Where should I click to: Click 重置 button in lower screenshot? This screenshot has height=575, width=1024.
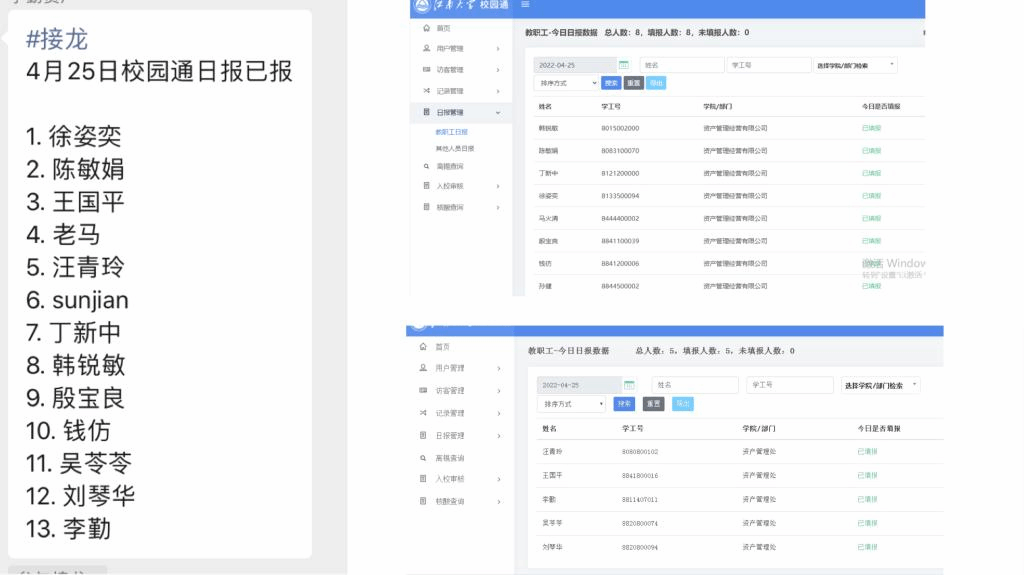pos(653,404)
